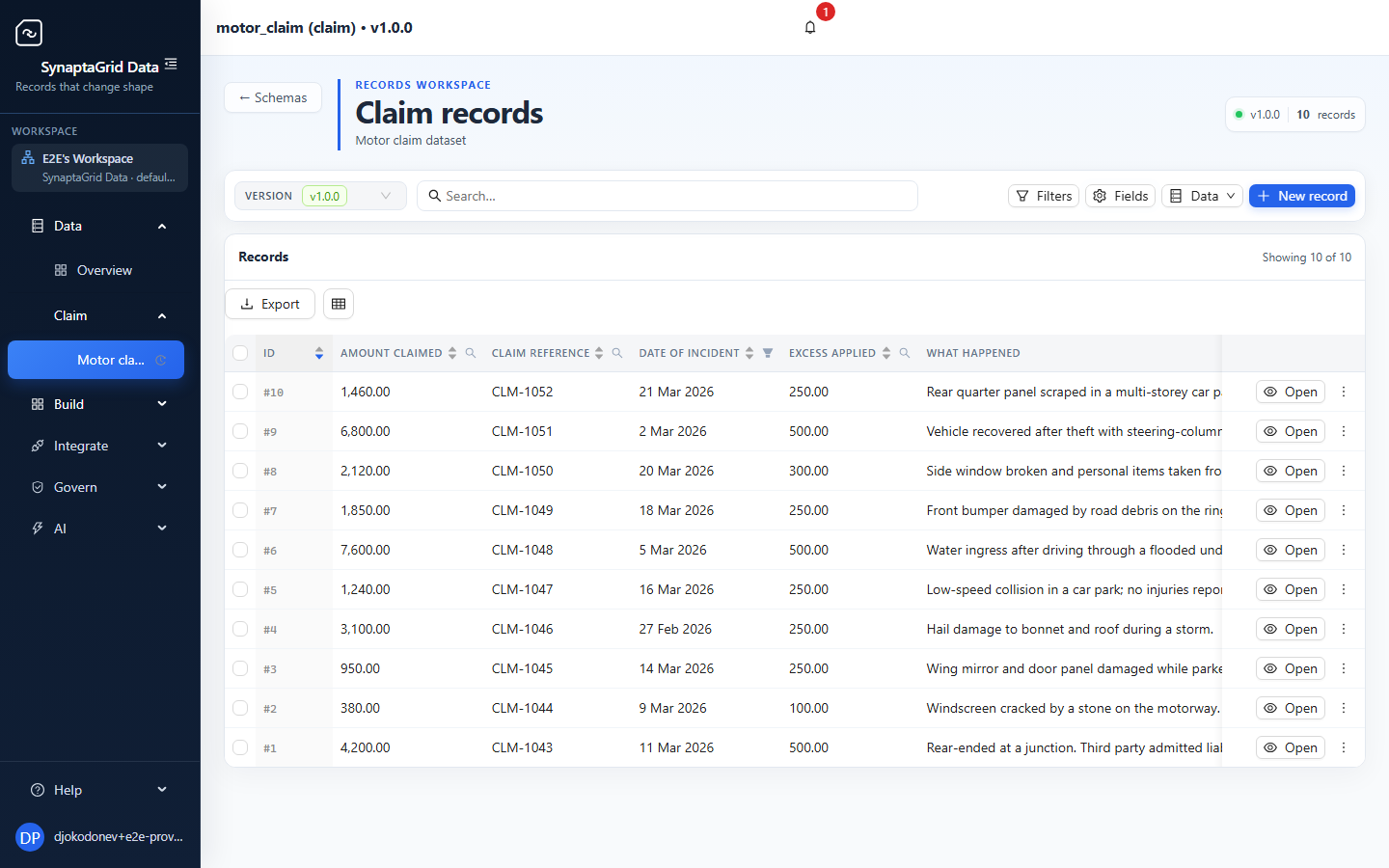This screenshot has height=868, width=1389.
Task: Collapse the sidebar menu icon next to SynaptaGrid Data
Action: [x=171, y=64]
